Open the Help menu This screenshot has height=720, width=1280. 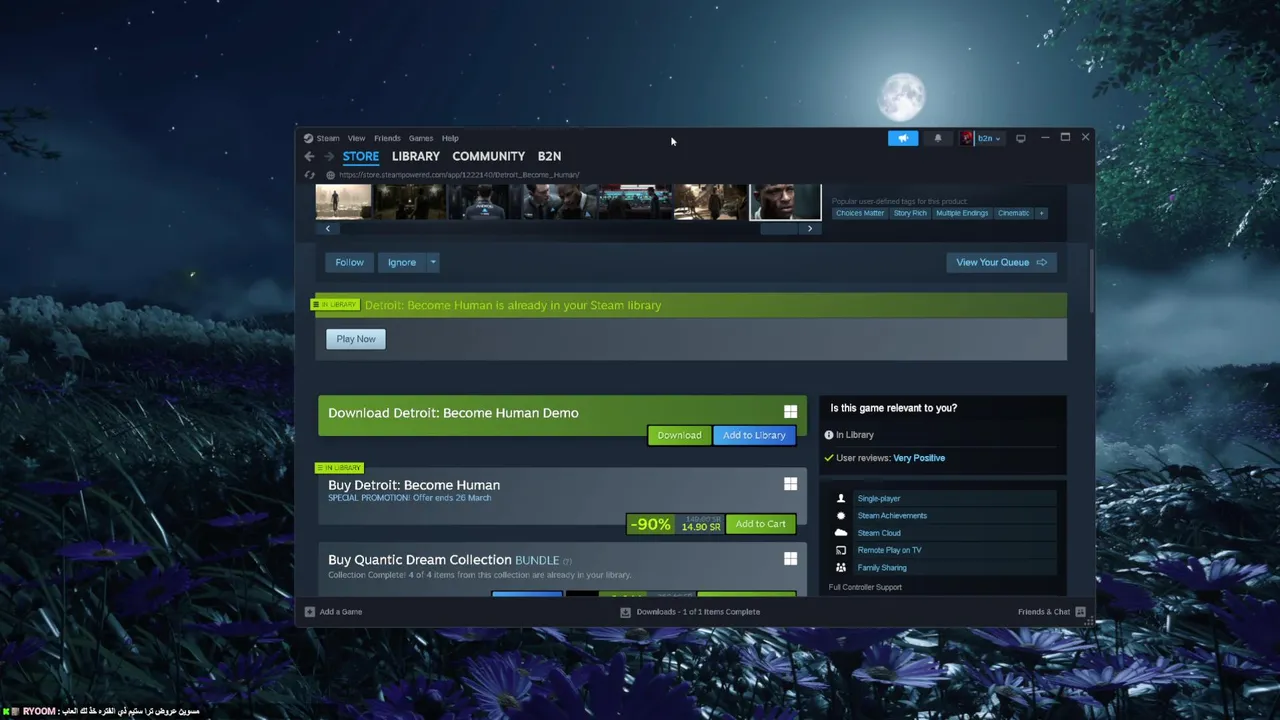(450, 138)
